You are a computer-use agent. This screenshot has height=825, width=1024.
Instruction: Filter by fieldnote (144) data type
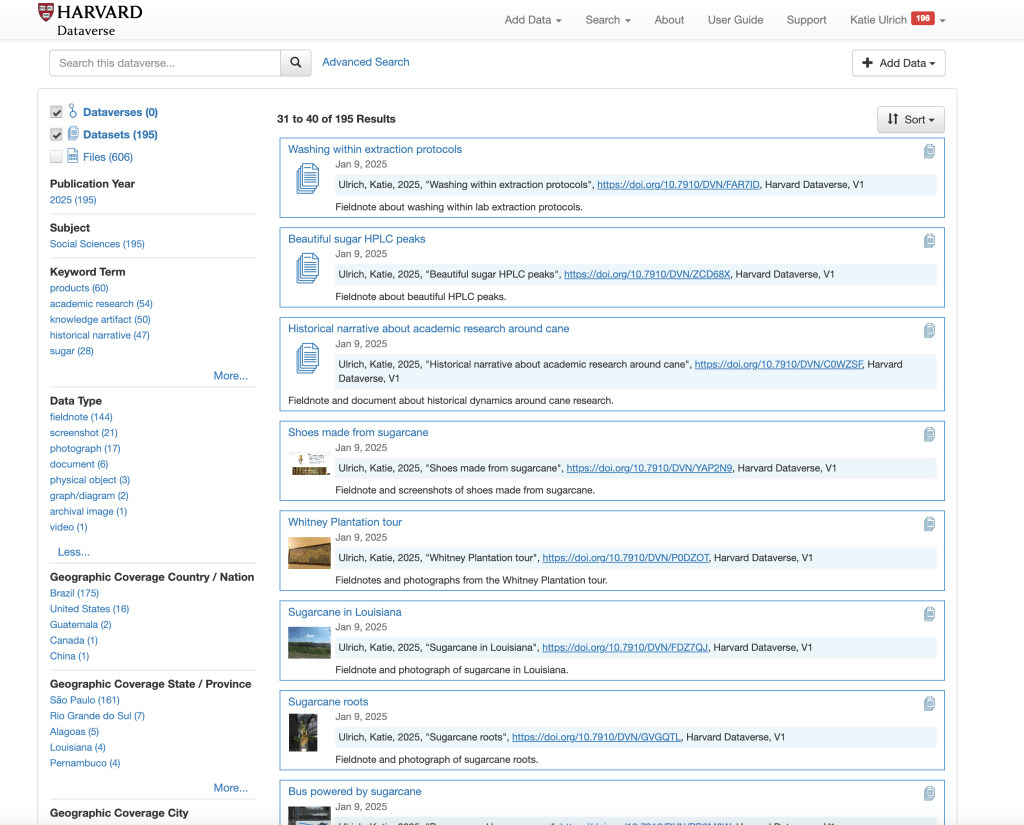81,417
